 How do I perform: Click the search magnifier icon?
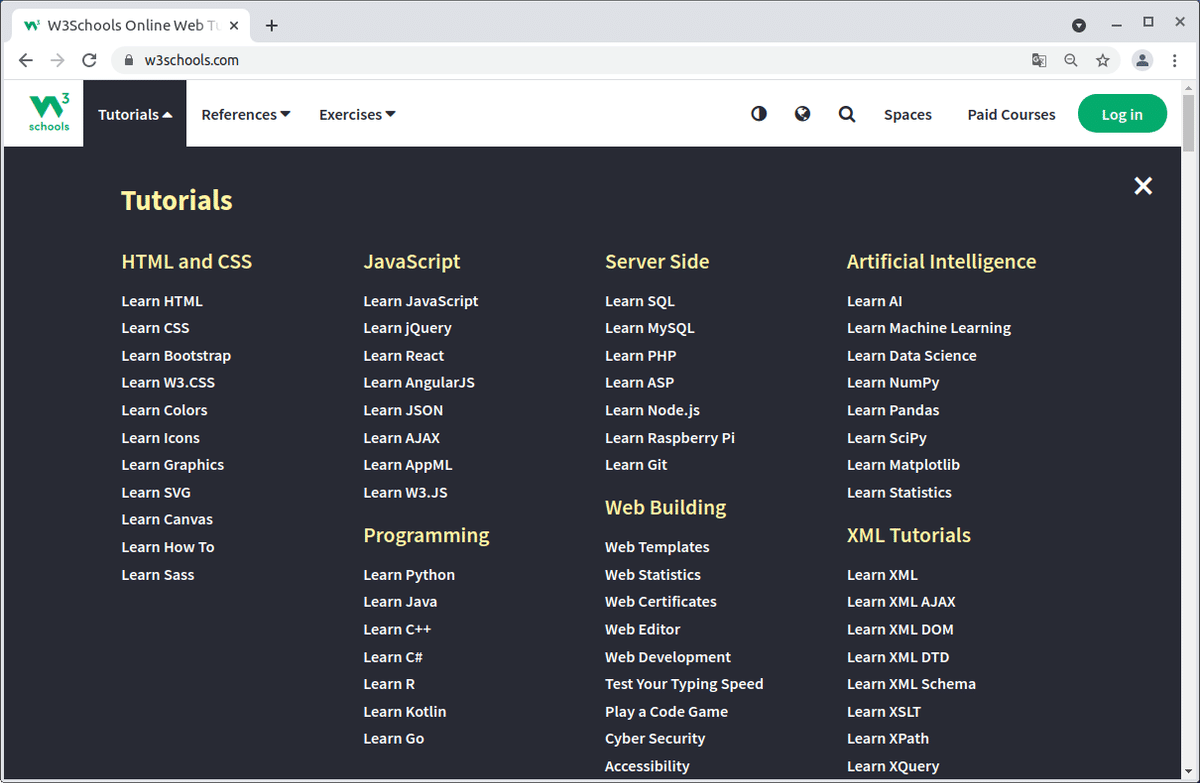tap(847, 114)
